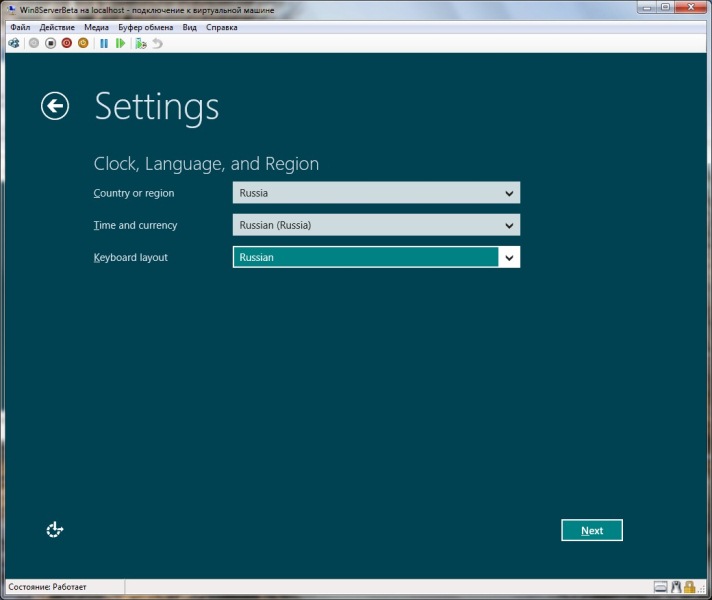Open the Keyboard layout dropdown

tap(376, 257)
